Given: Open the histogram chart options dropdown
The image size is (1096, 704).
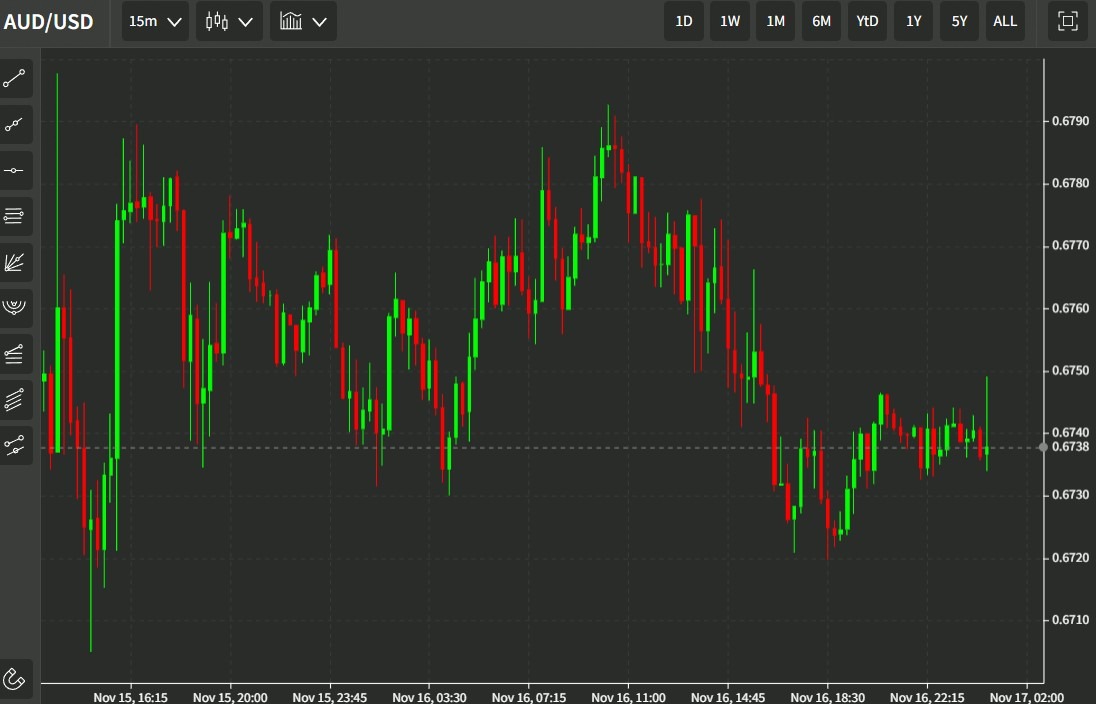Looking at the screenshot, I should [303, 21].
